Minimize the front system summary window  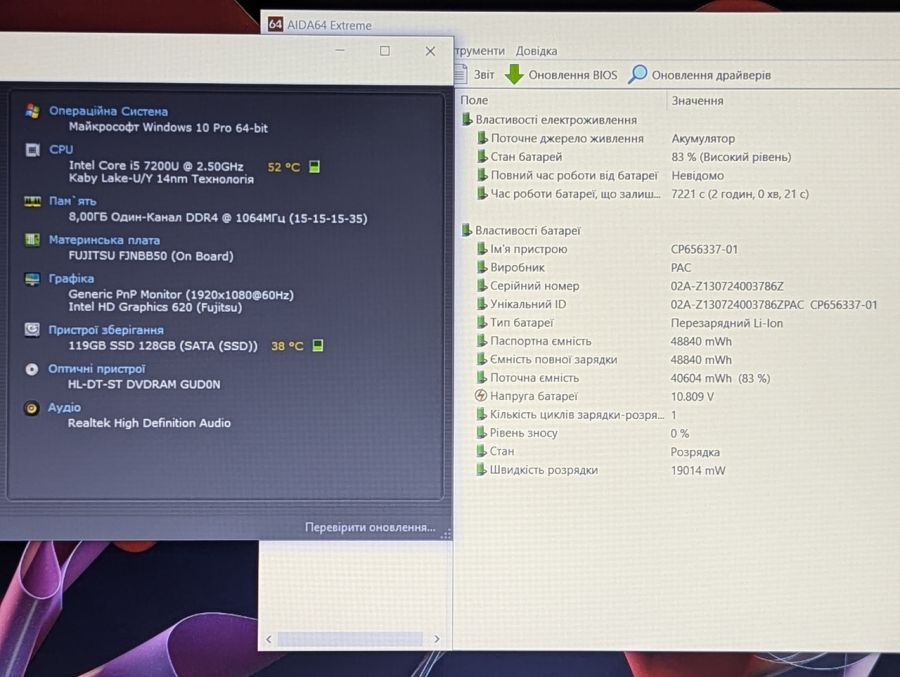(x=340, y=50)
